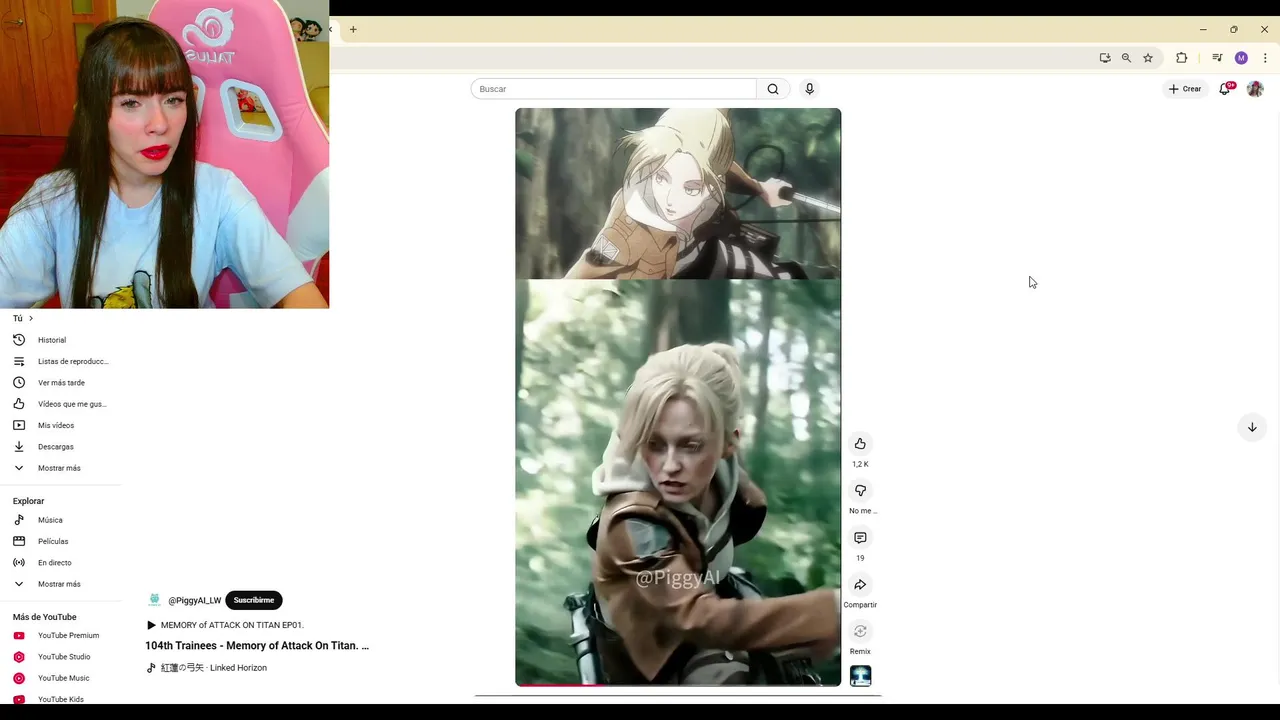Click inside the Buscar search field
1280x720 pixels.
pos(613,89)
